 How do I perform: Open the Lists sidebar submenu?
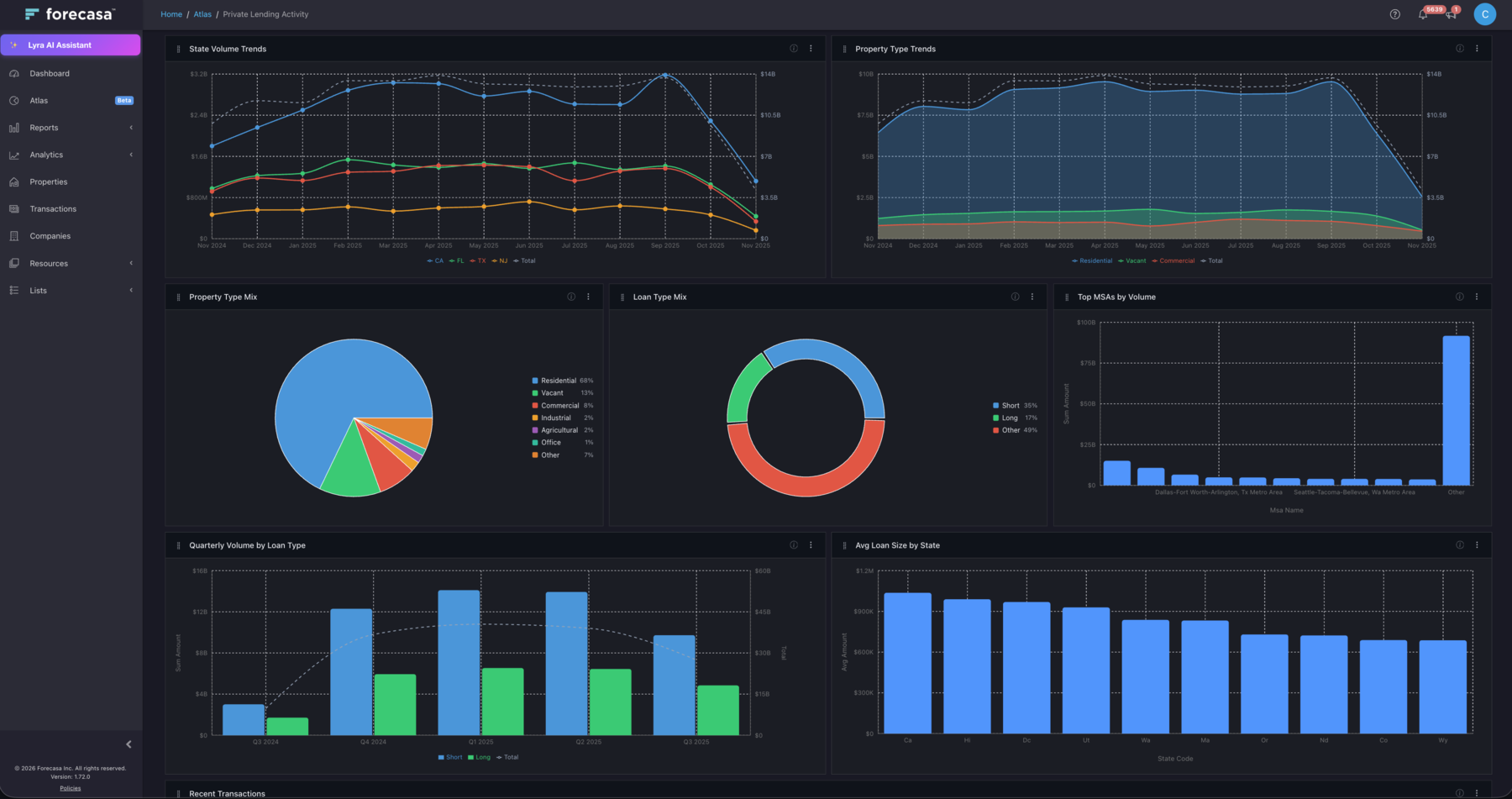point(37,290)
